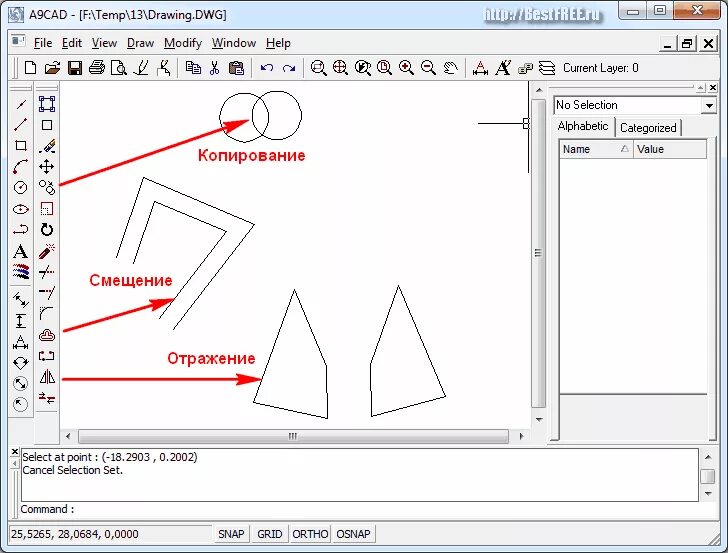Viewport: 728px width, 553px height.
Task: Open the No Selection dropdown
Action: point(709,105)
